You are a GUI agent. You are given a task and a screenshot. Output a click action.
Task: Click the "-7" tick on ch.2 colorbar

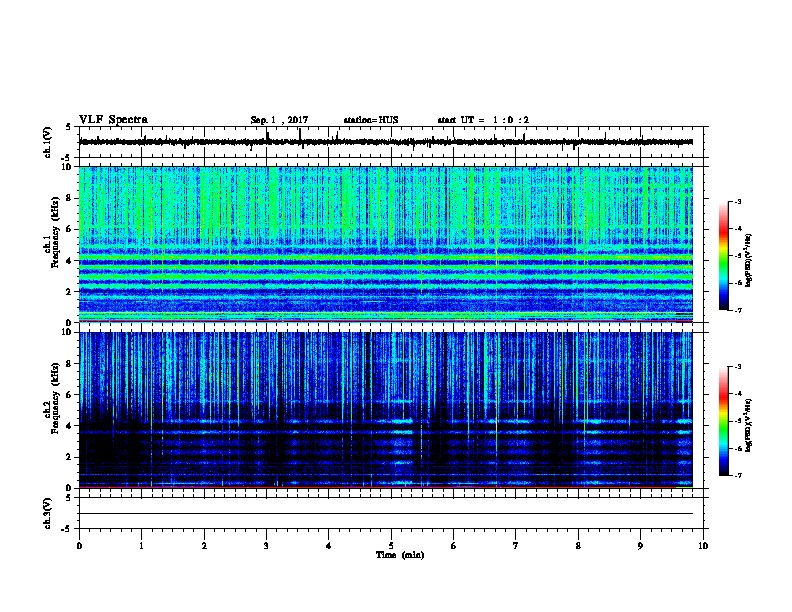pos(737,475)
